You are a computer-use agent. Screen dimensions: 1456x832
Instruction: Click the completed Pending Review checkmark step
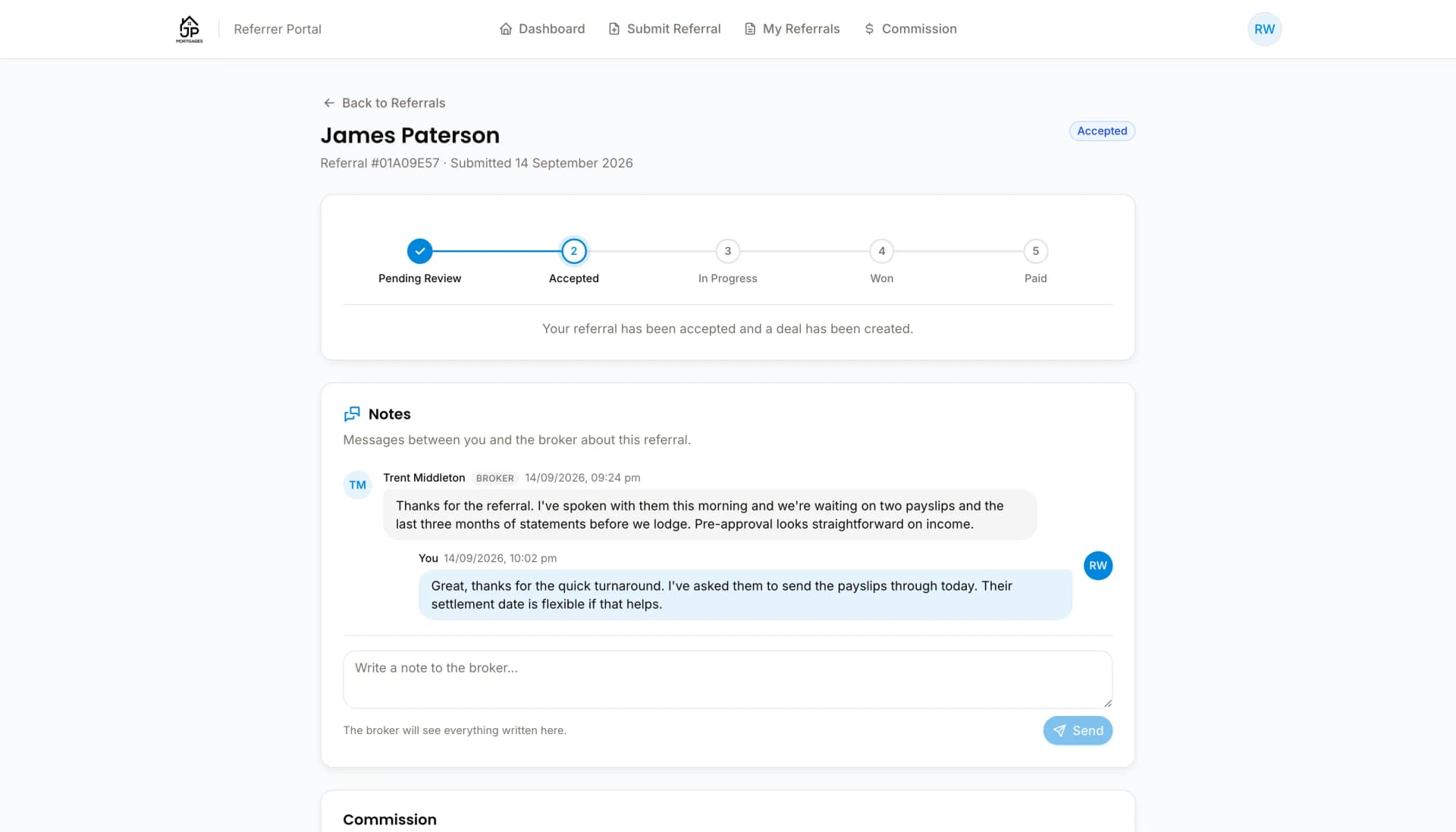point(419,251)
